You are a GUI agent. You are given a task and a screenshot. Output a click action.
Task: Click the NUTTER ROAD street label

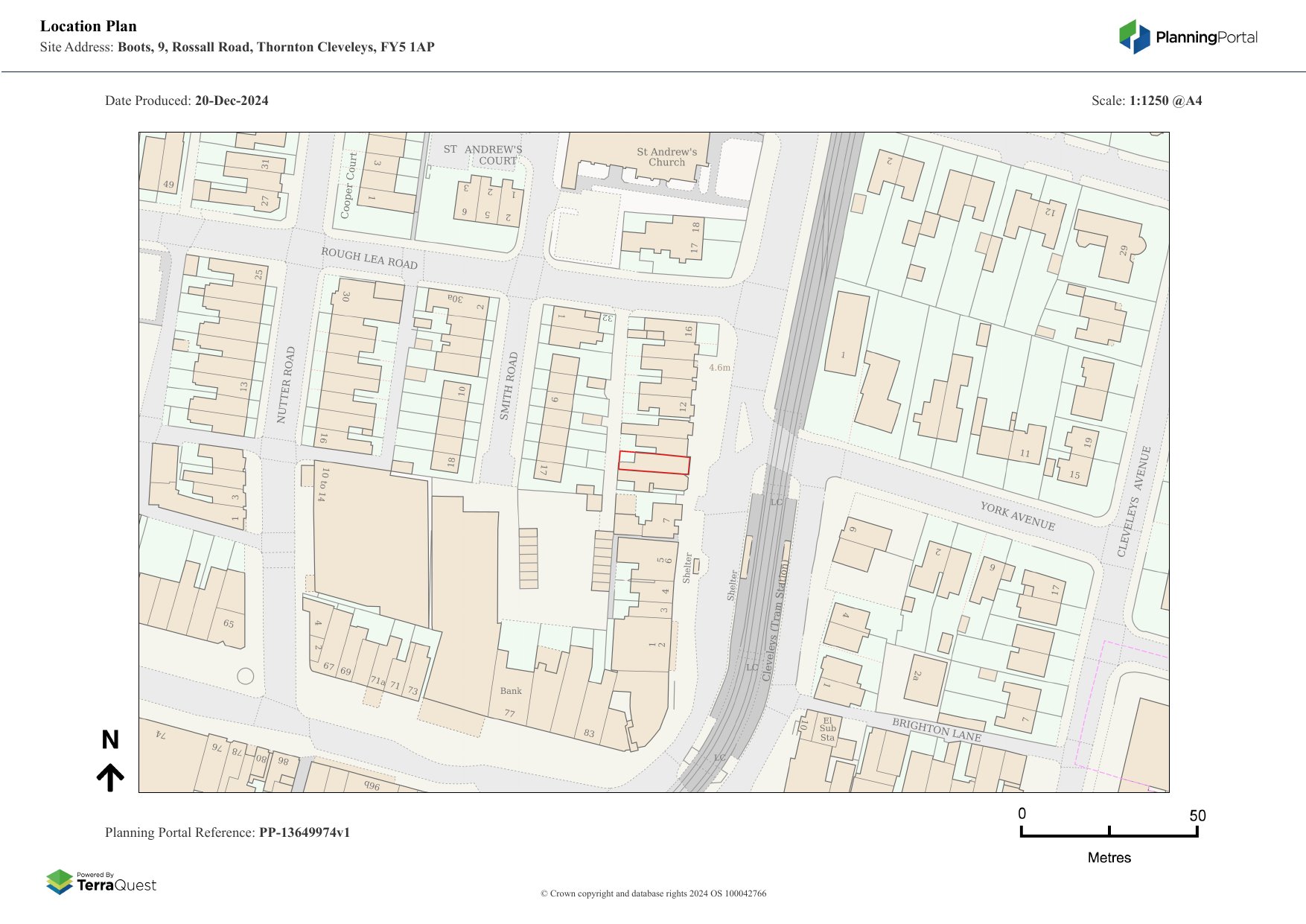286,385
